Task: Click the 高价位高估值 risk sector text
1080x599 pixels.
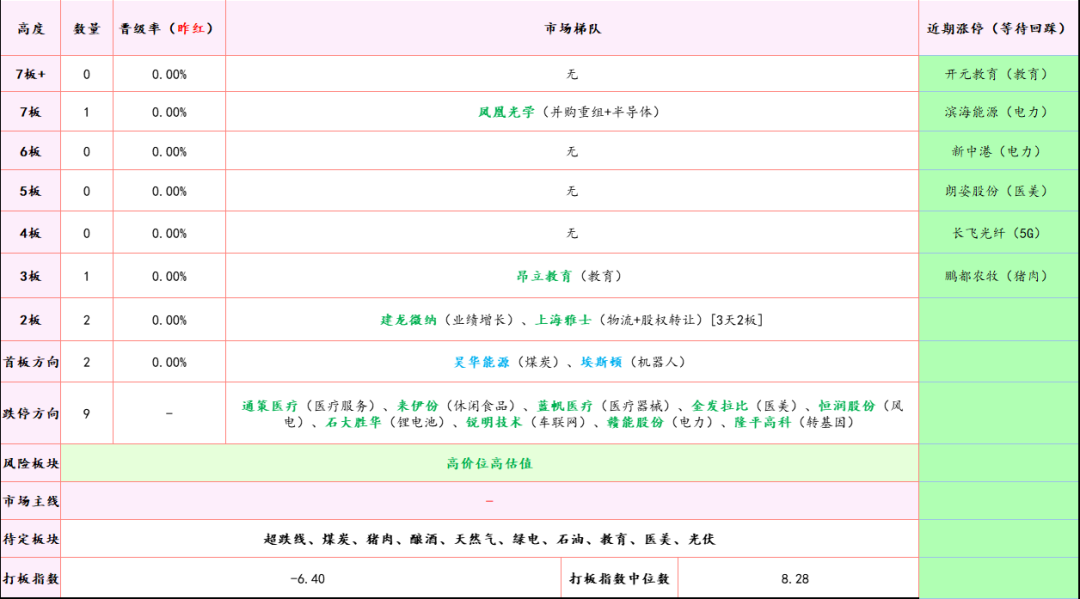Action: tap(489, 463)
